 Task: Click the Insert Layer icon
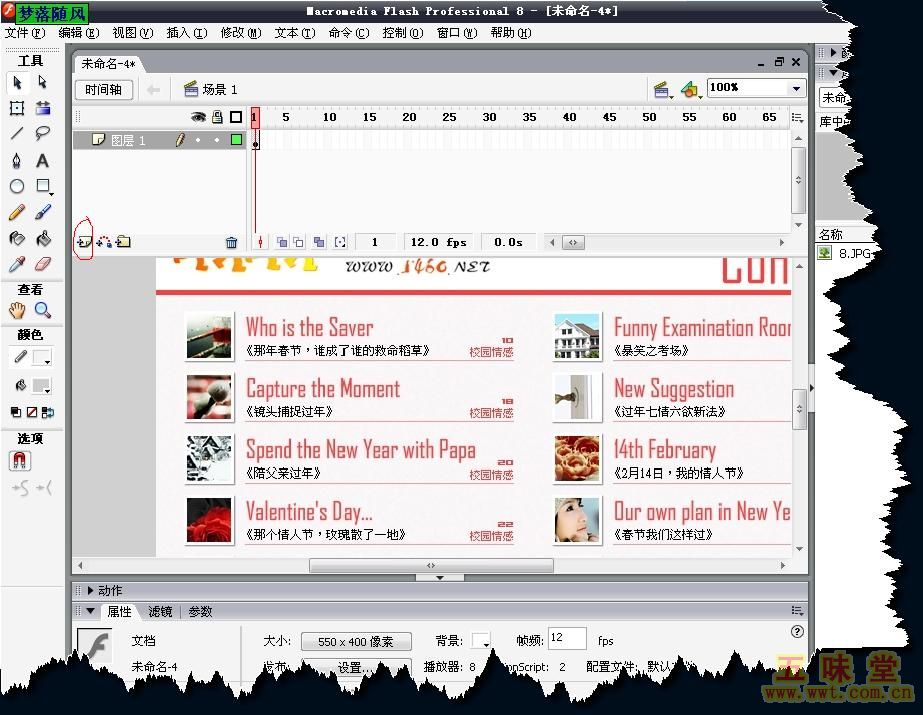[x=83, y=242]
